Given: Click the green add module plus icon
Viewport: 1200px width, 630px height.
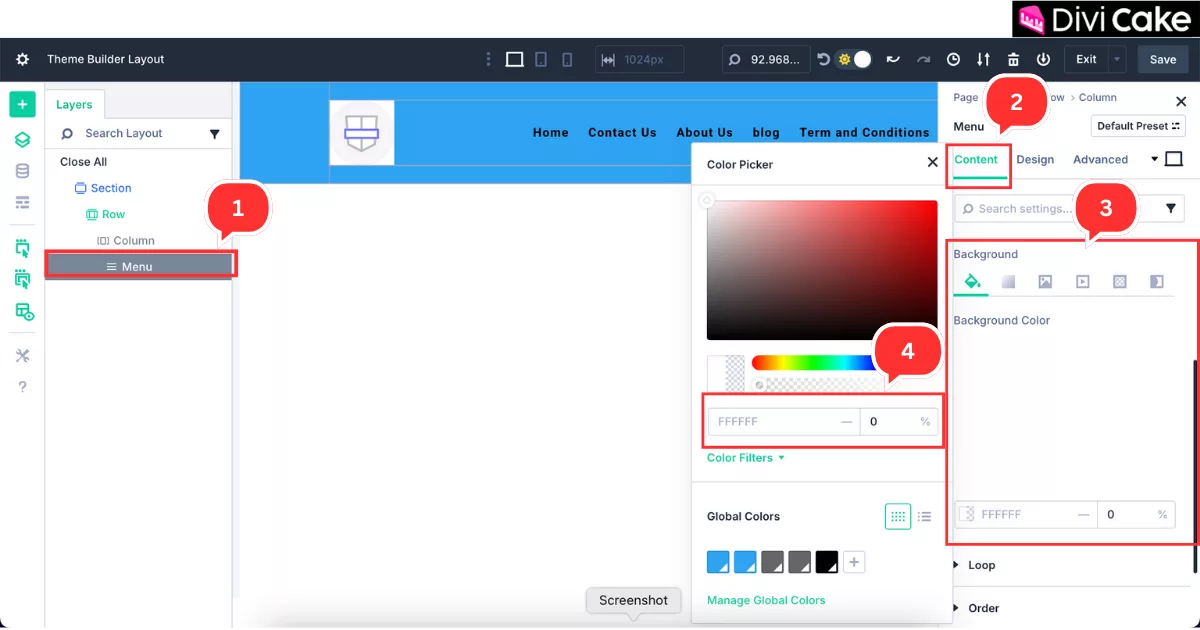Looking at the screenshot, I should tap(23, 104).
